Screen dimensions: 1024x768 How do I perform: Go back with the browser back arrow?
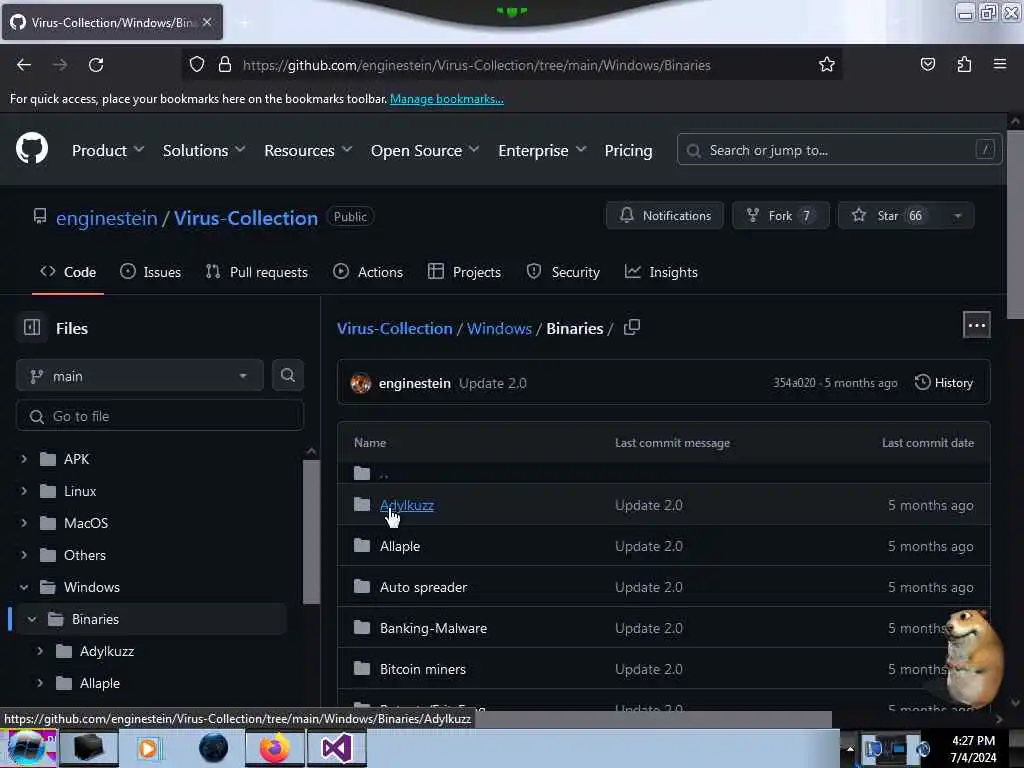click(x=24, y=65)
